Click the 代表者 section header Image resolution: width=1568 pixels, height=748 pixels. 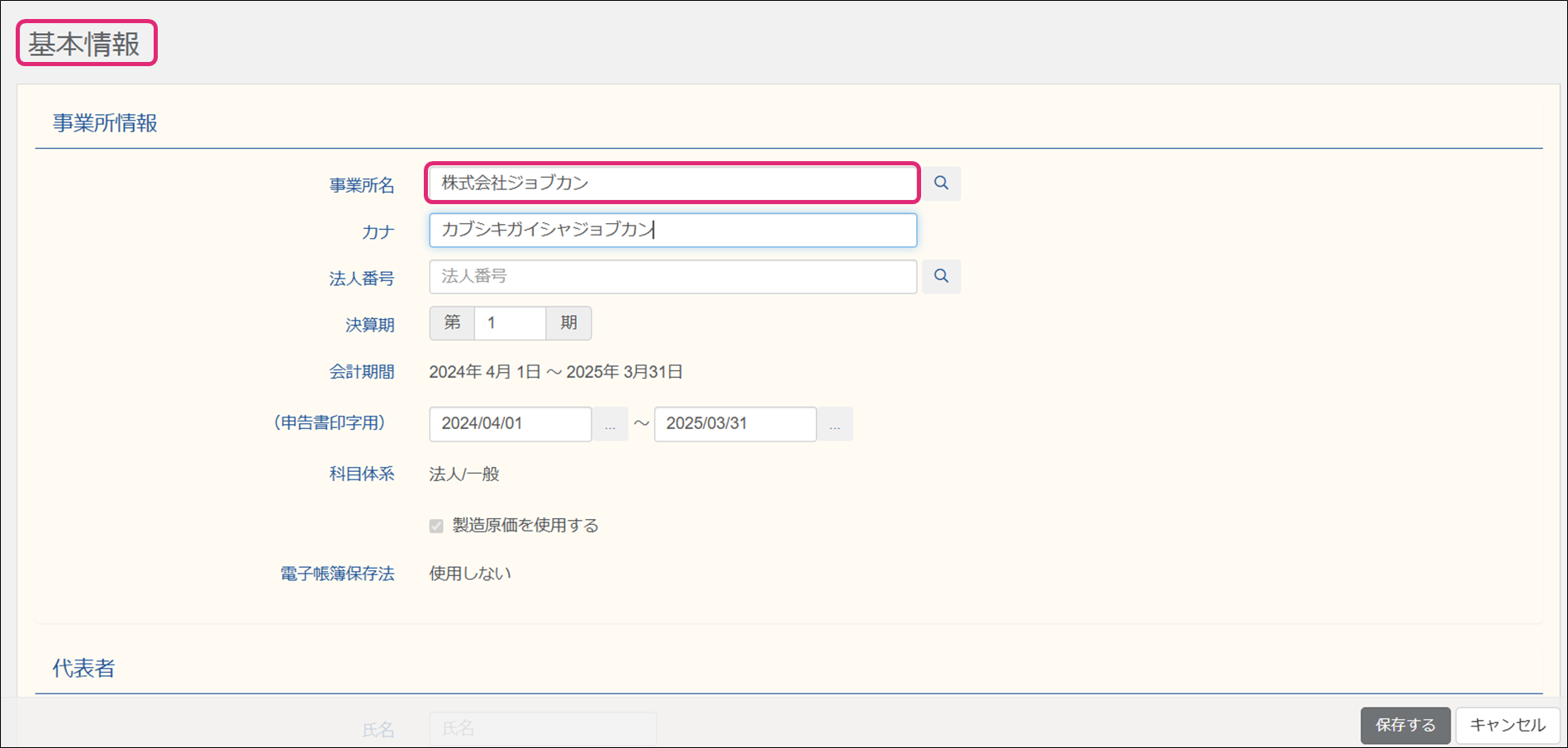[83, 668]
